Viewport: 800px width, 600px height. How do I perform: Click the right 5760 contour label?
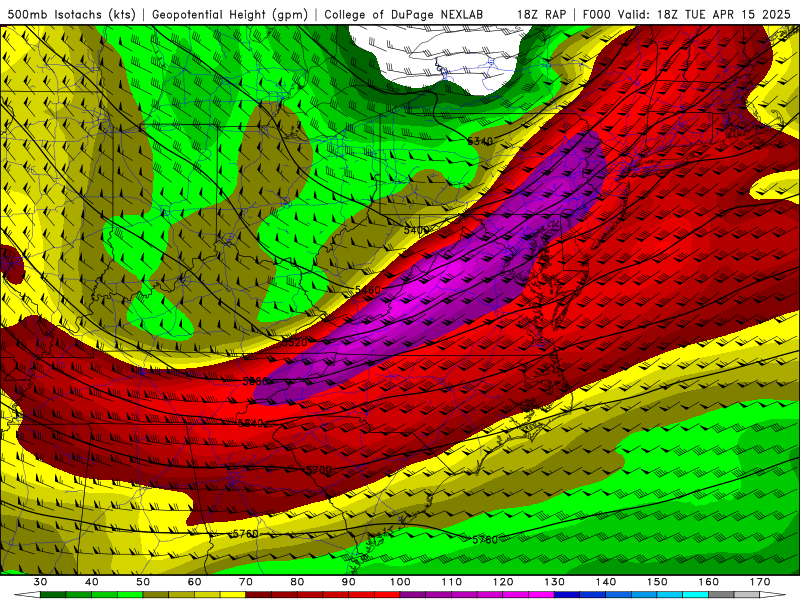485,540
